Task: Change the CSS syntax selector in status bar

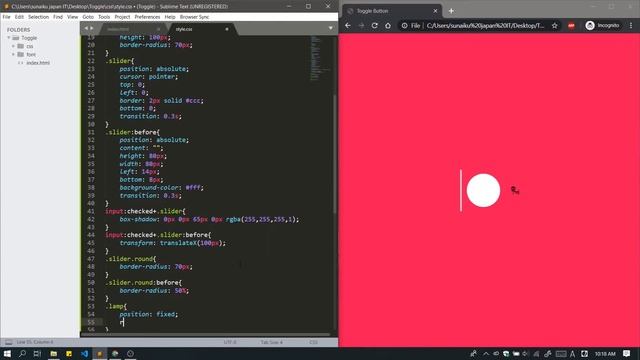Action: pos(313,342)
